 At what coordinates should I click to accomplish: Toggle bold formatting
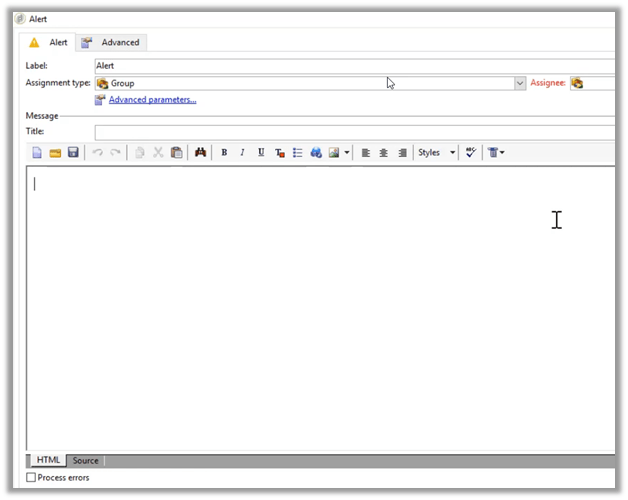[x=224, y=152]
